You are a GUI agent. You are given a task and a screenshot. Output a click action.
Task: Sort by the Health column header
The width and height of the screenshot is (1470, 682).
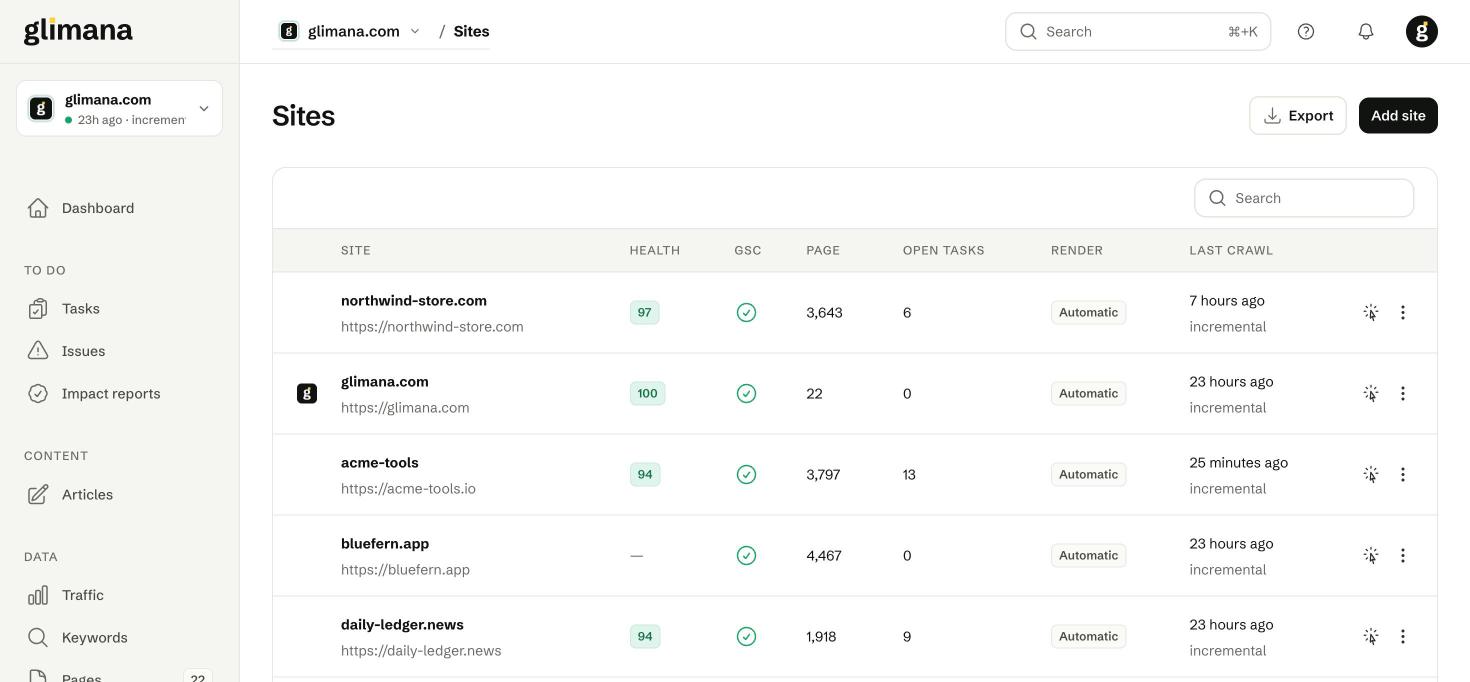pyautogui.click(x=655, y=250)
